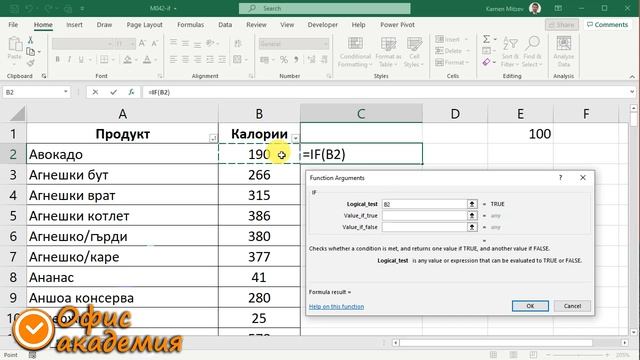Click the Increase Font Size icon
Screen dimensions: 640x360
click(142, 43)
